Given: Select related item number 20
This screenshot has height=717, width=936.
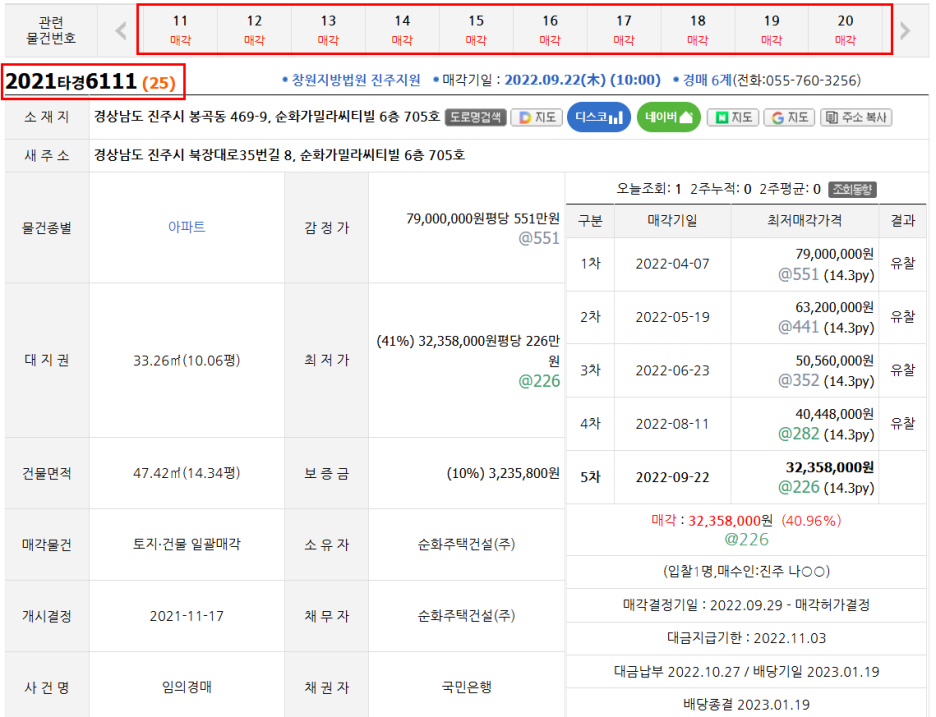Looking at the screenshot, I should pyautogui.click(x=845, y=30).
